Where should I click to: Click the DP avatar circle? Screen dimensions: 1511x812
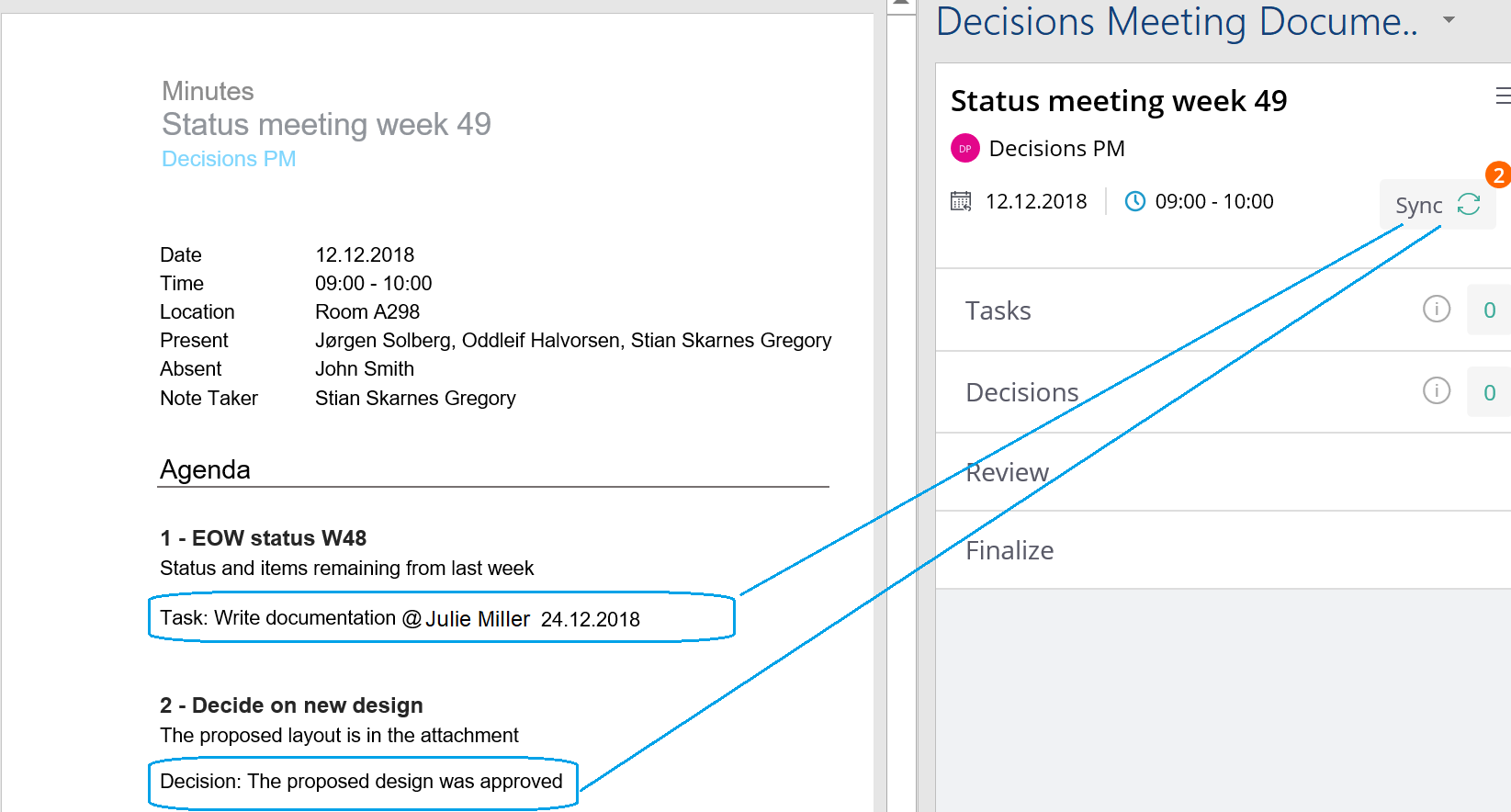[964, 148]
